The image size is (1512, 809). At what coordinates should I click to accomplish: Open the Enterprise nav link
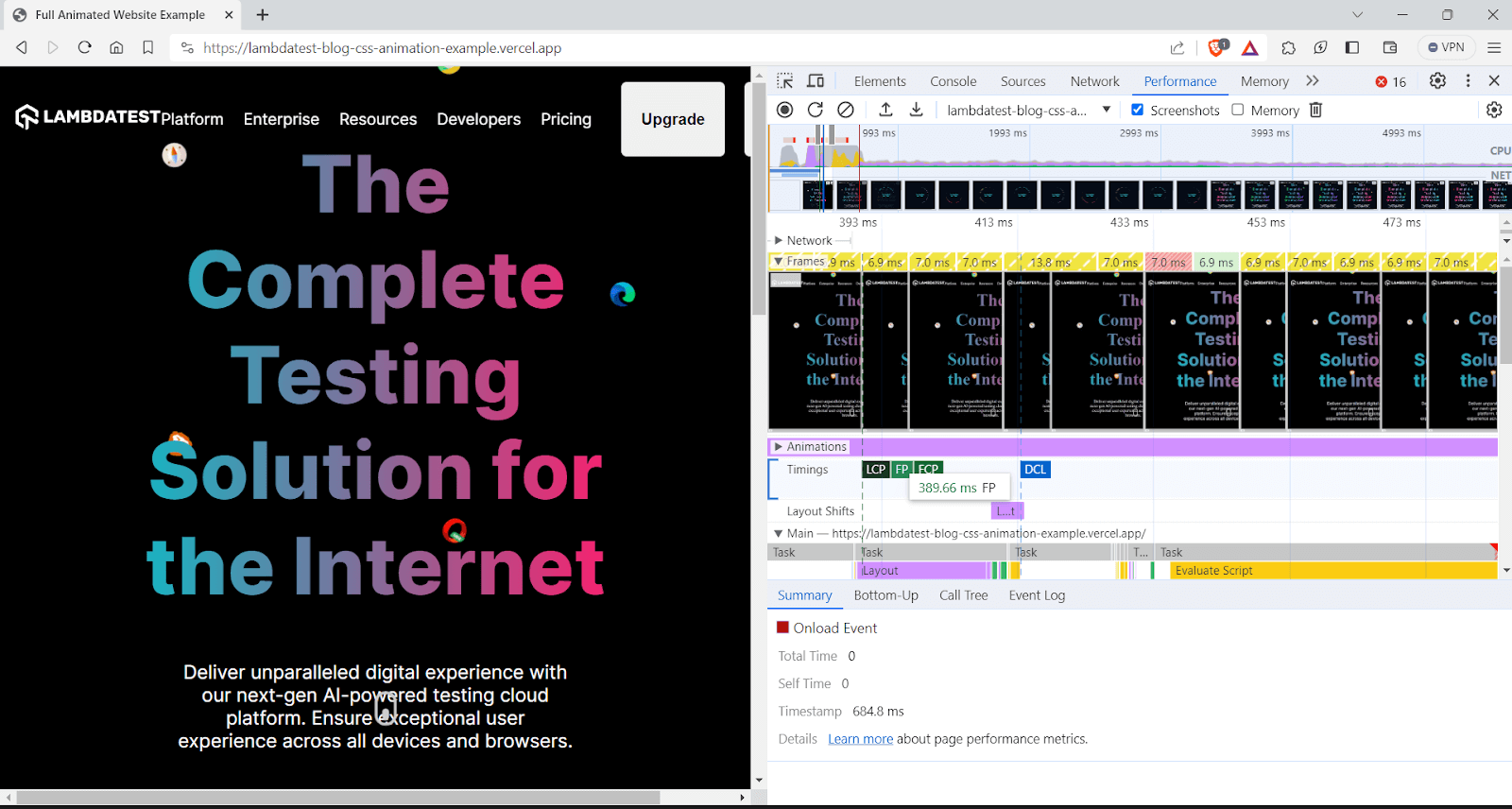click(282, 119)
